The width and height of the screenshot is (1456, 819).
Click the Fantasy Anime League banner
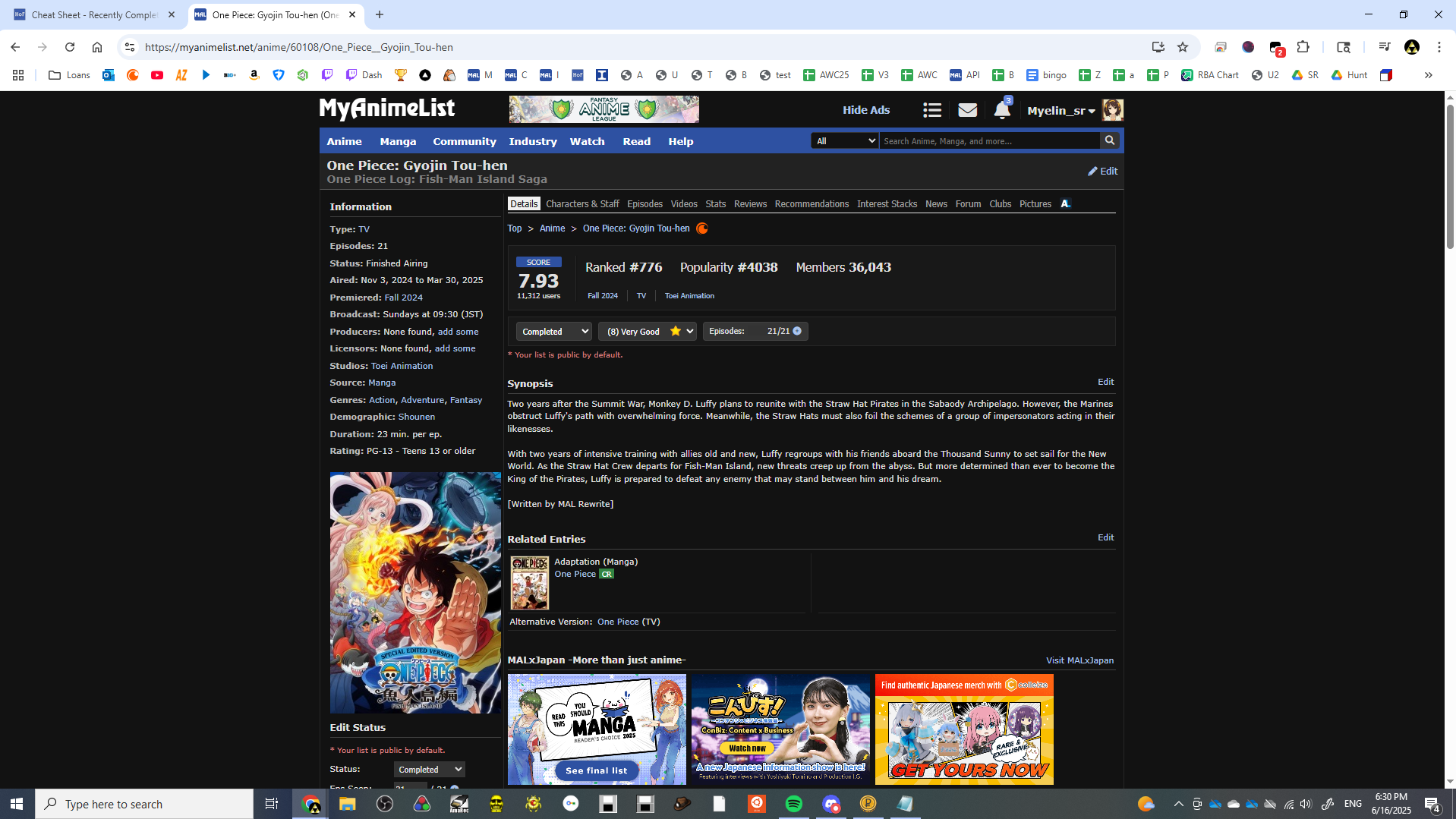604,109
